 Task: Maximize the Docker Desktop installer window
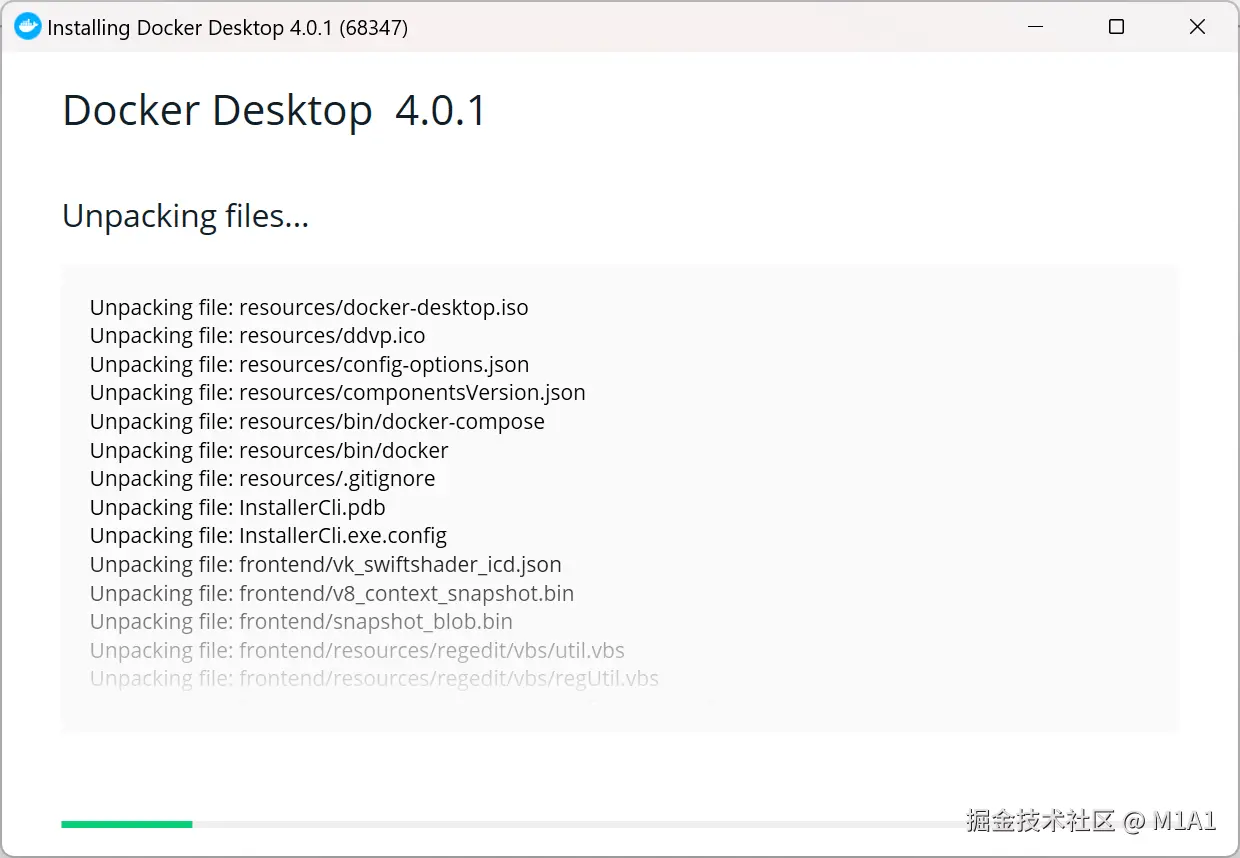1116,27
